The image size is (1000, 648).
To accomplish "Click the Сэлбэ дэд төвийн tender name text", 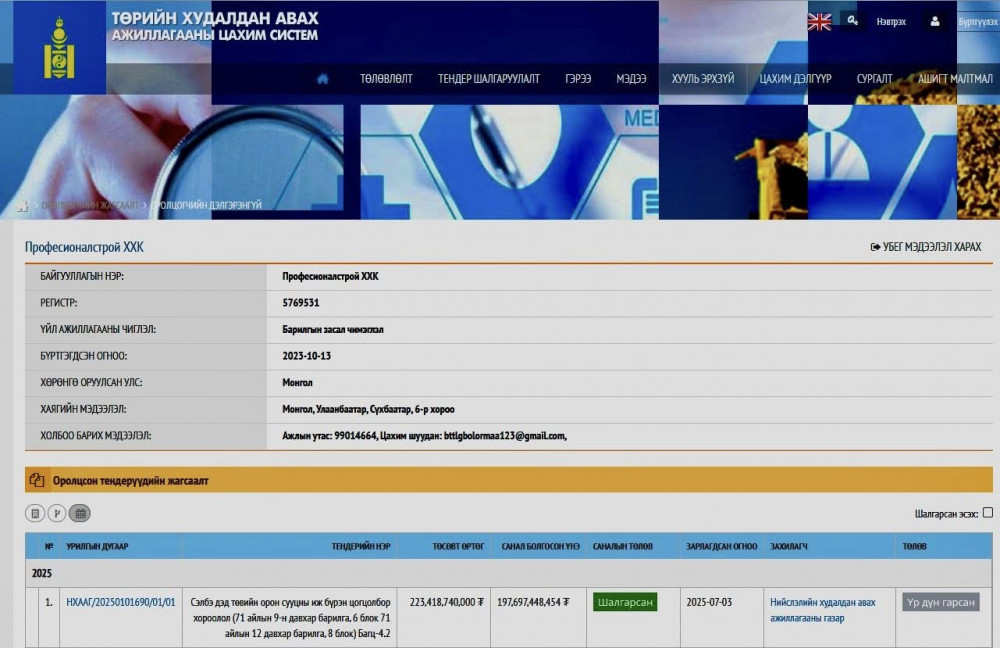I will pyautogui.click(x=291, y=617).
